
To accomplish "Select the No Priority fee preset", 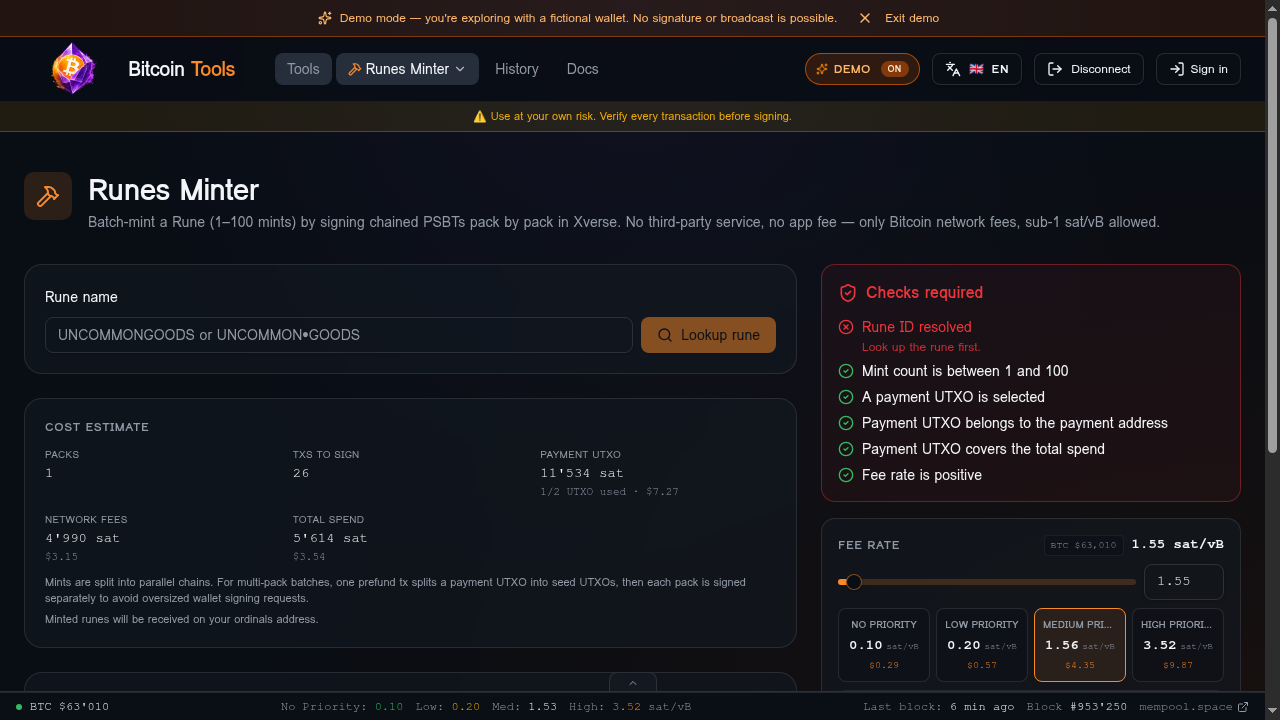I will (884, 645).
